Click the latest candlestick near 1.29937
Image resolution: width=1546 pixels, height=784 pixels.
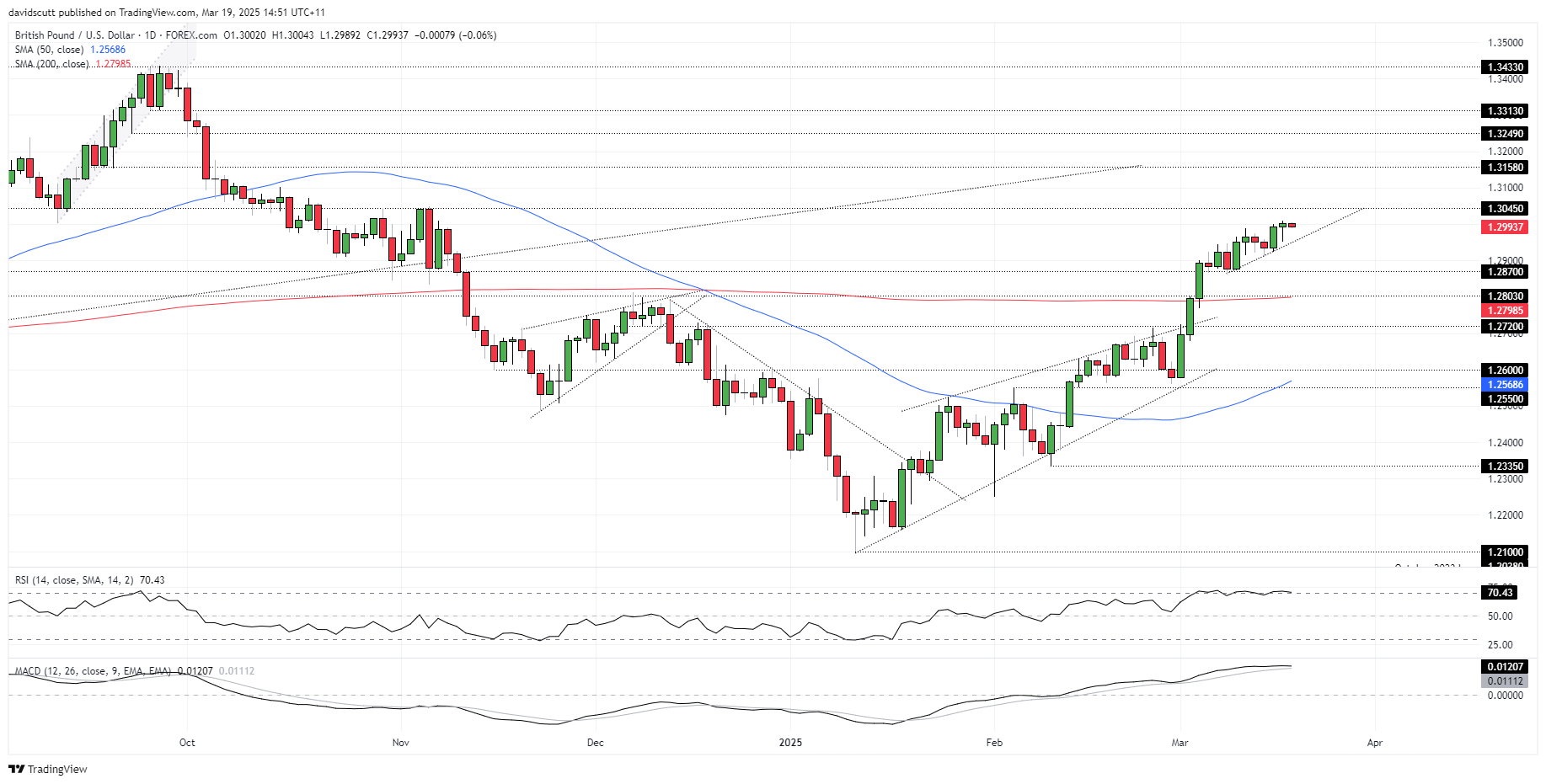tap(1292, 225)
